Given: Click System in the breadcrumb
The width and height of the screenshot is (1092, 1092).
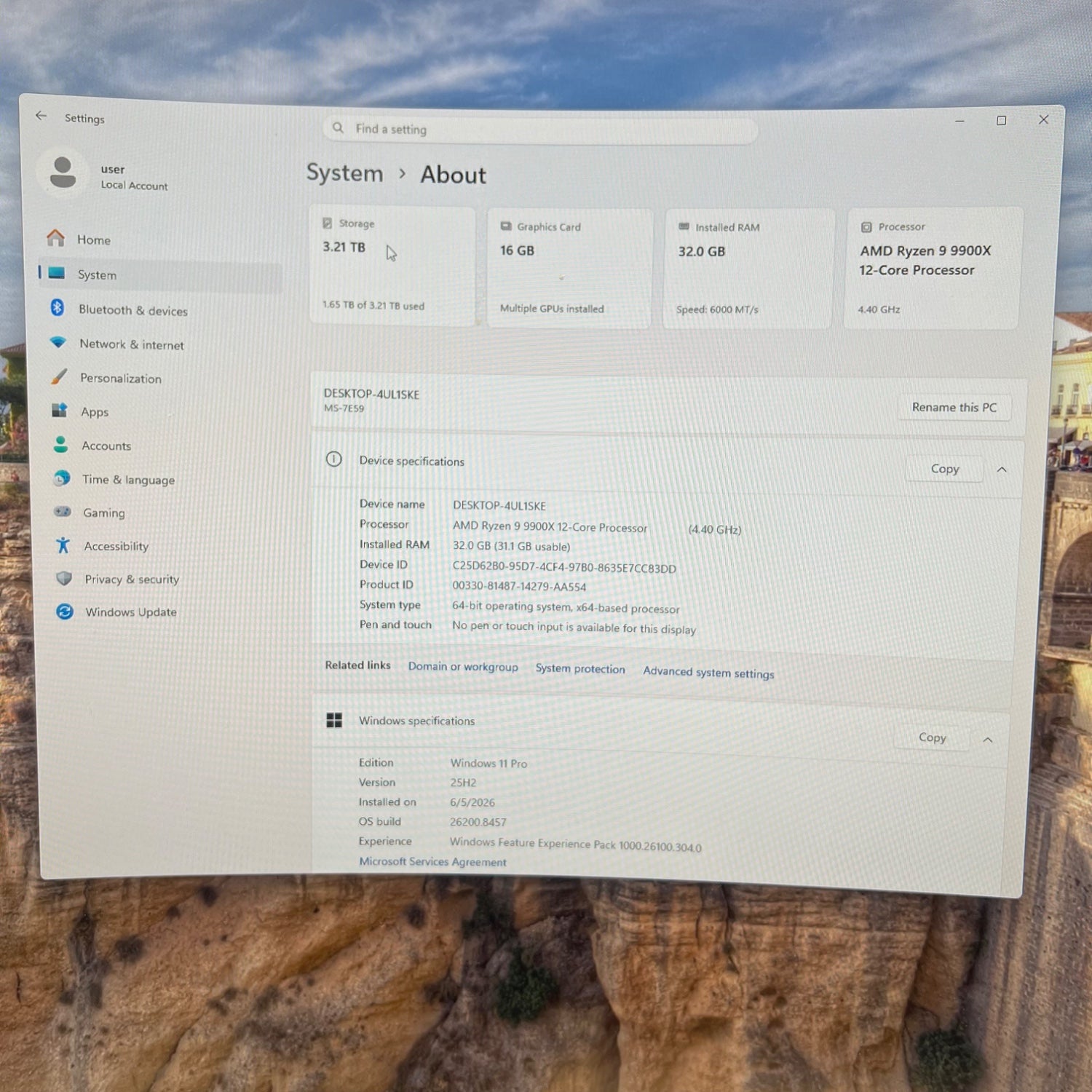Looking at the screenshot, I should [344, 173].
